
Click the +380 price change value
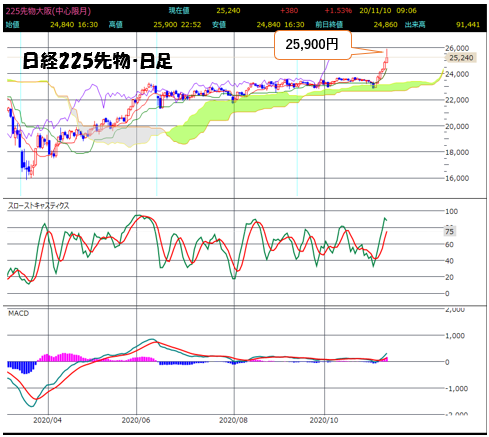tap(289, 11)
